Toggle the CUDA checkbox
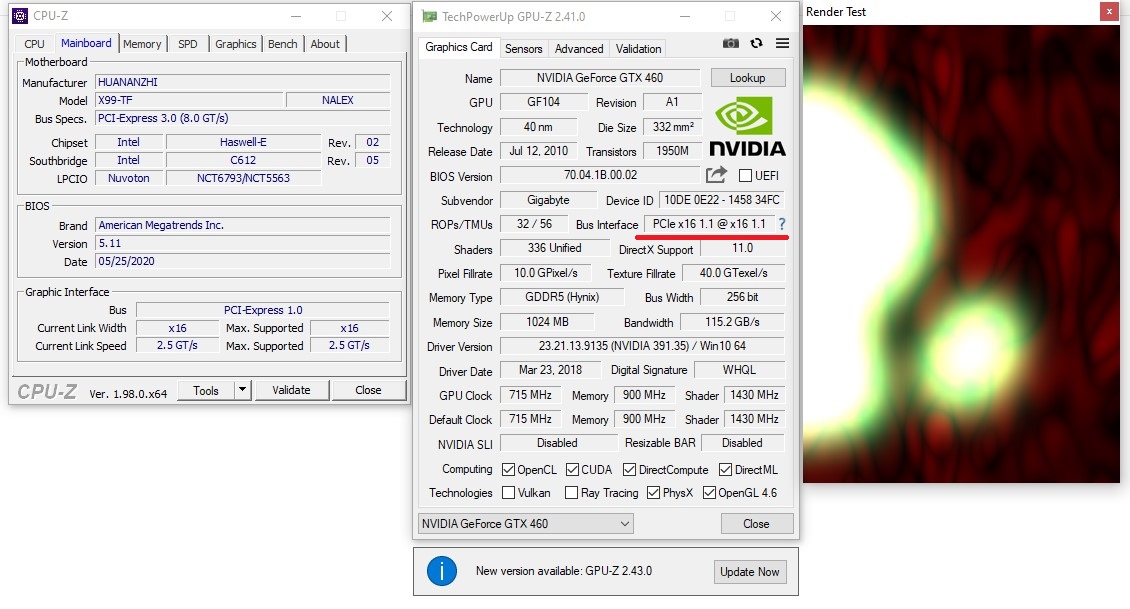 point(572,469)
